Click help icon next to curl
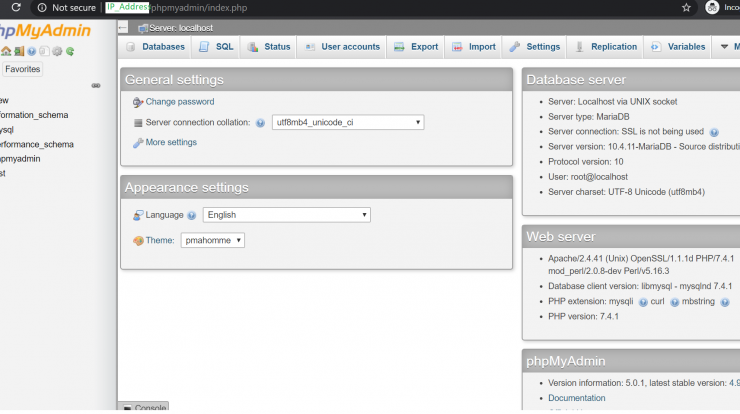Screen dimensions: 740x414 674,302
